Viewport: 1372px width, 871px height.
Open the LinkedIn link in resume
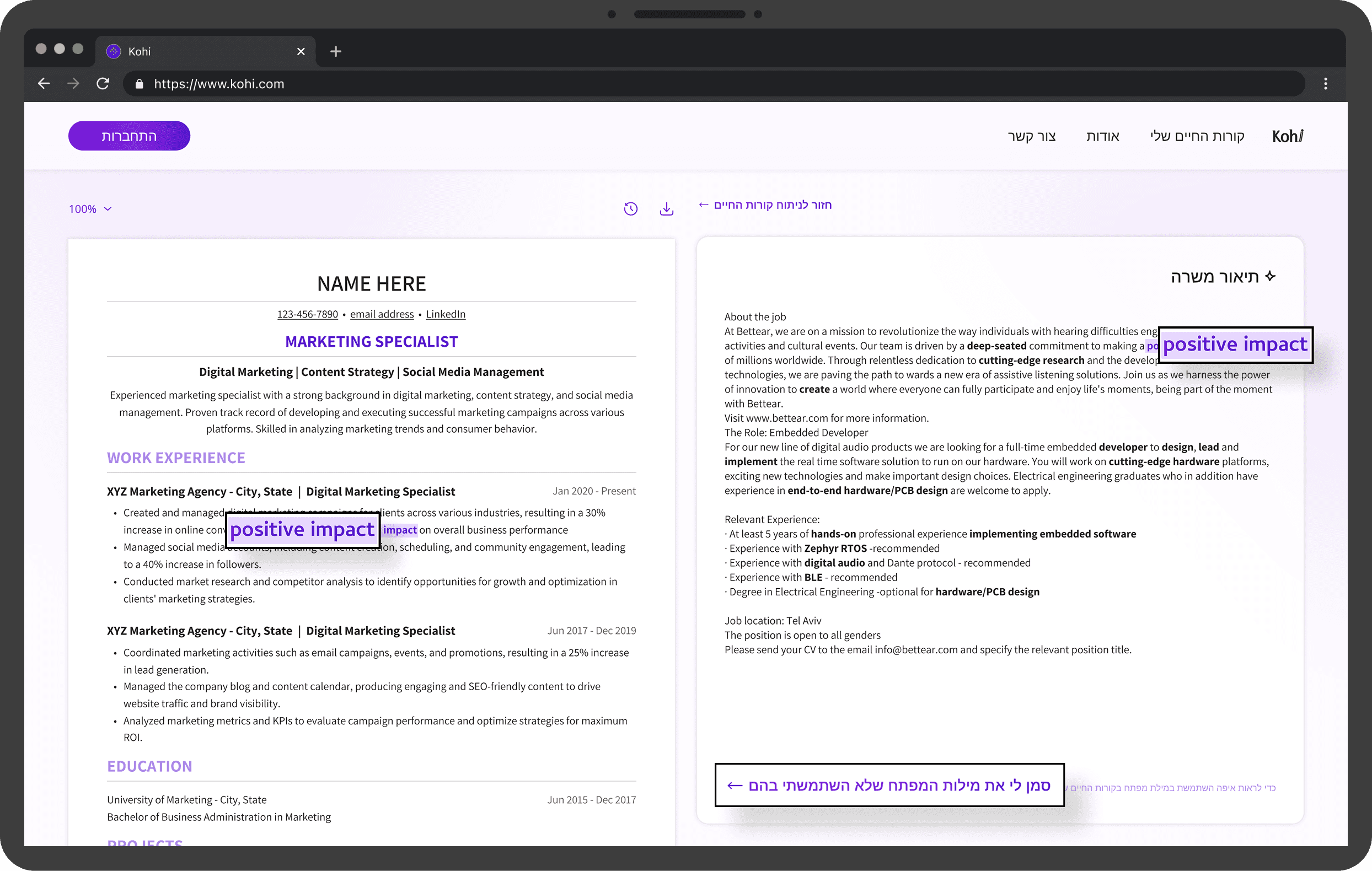[446, 314]
